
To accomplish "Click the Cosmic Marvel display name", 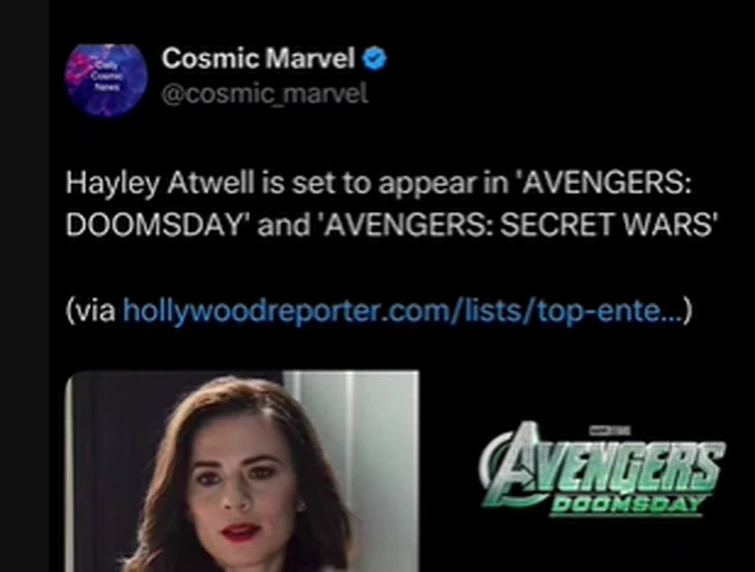I will tap(258, 58).
